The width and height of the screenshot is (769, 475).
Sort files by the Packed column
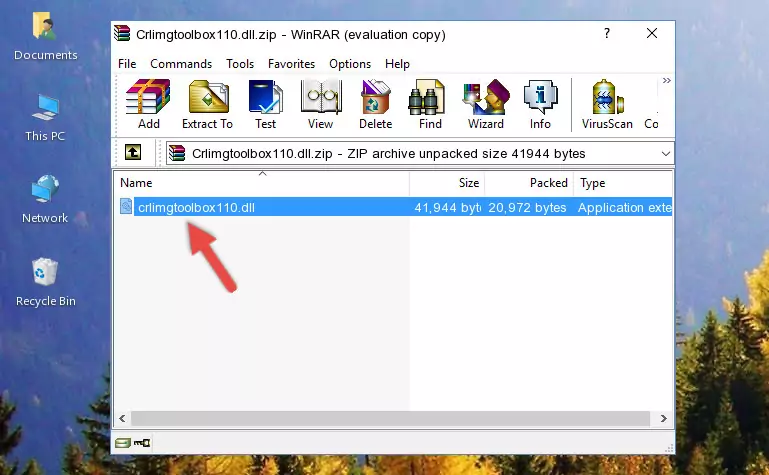[529, 183]
